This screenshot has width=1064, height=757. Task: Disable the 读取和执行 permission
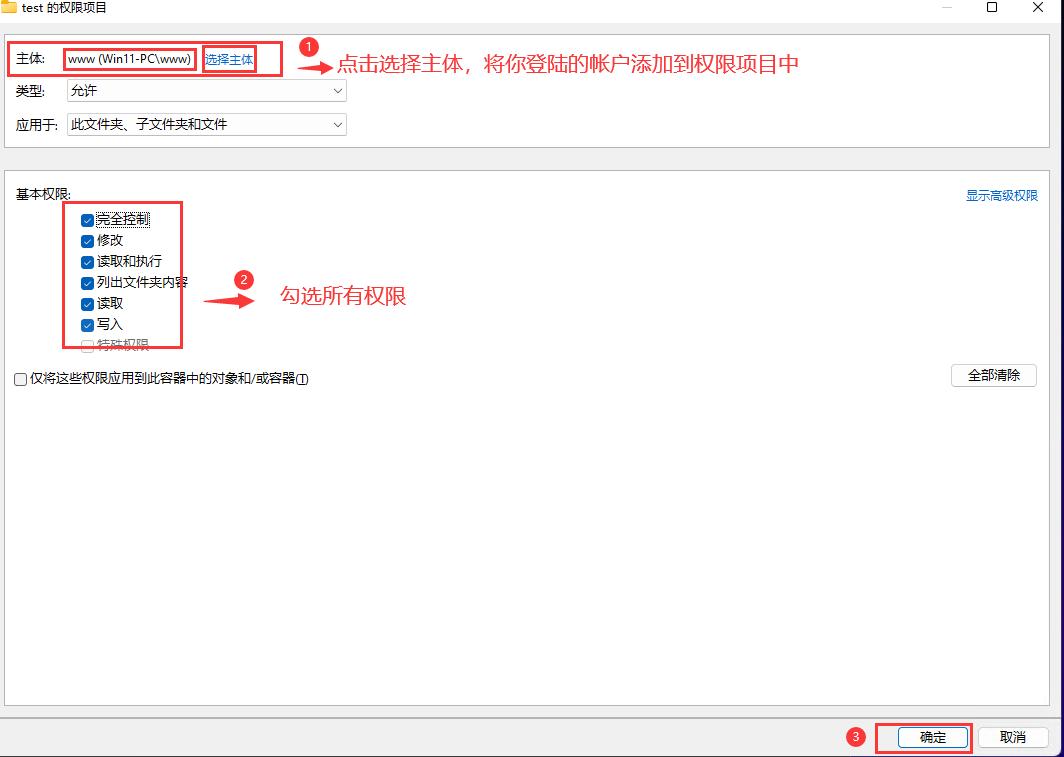pos(88,261)
